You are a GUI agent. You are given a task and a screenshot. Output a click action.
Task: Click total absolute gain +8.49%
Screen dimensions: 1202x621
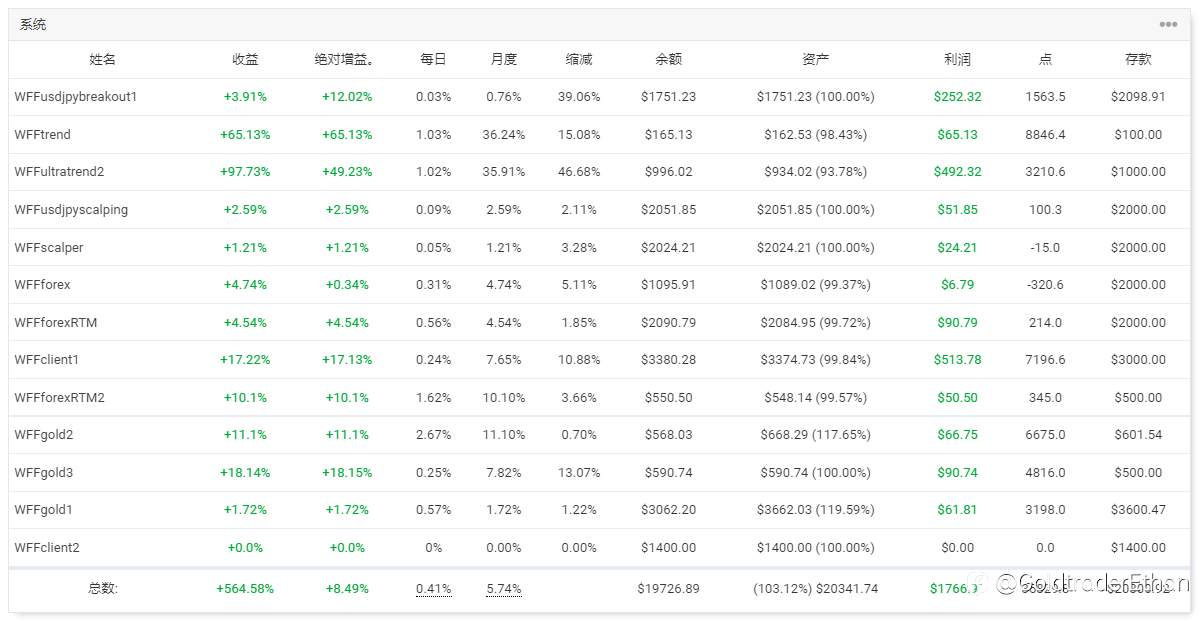tap(347, 589)
